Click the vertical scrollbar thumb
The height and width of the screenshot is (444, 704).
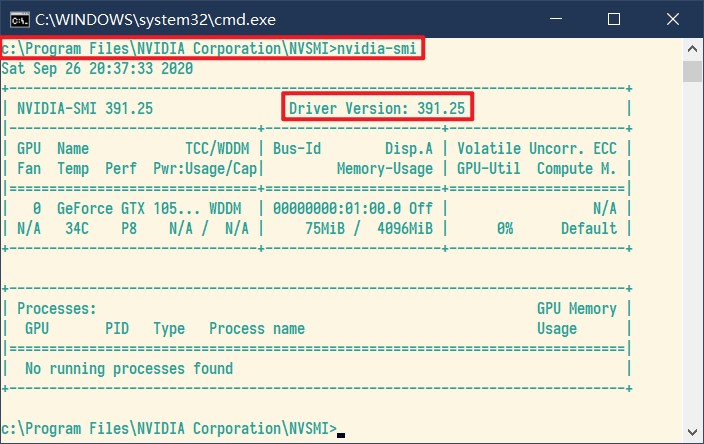[692, 71]
